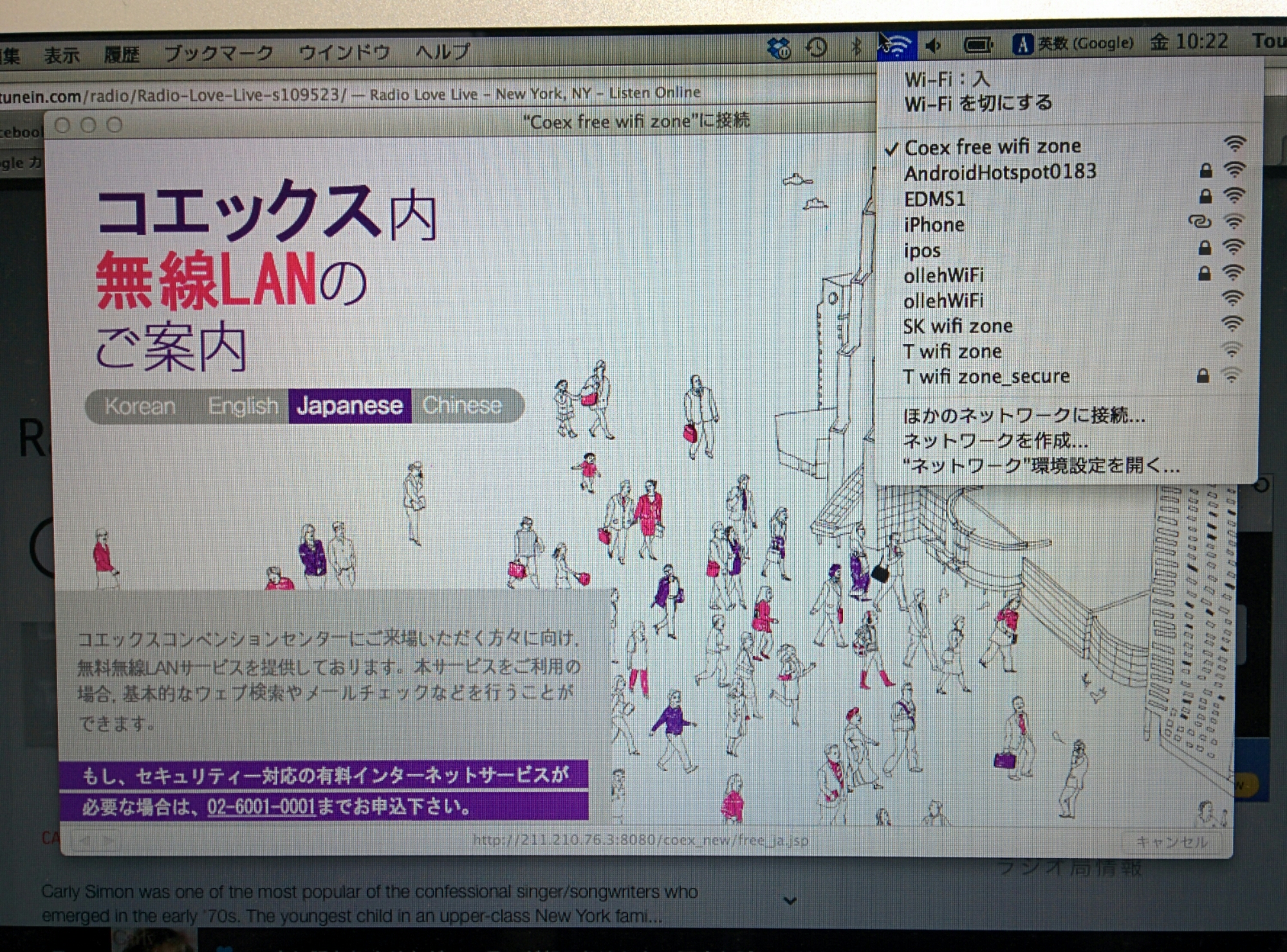Image resolution: width=1287 pixels, height=952 pixels.
Task: Open the volume speaker menu bar icon
Action: (934, 45)
